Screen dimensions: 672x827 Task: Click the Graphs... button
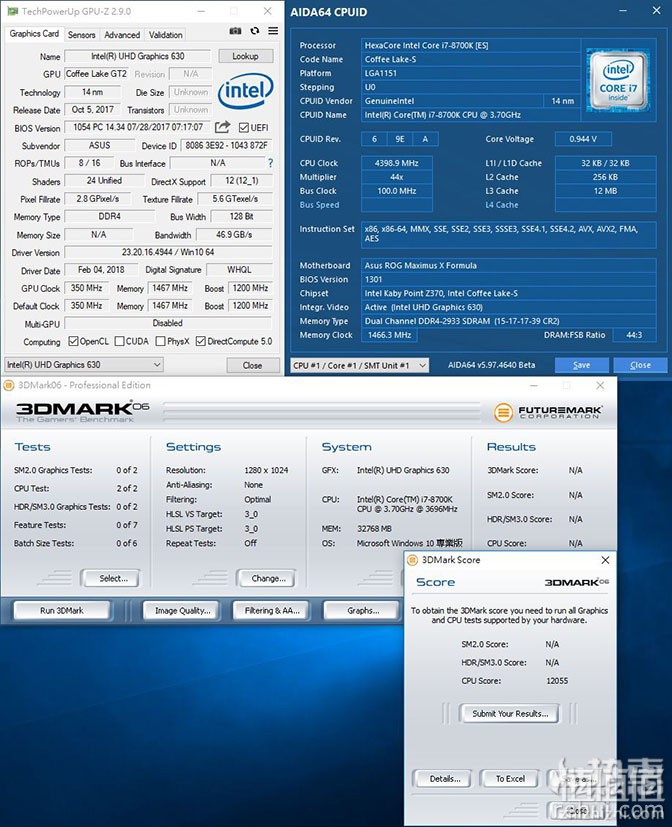[x=362, y=610]
